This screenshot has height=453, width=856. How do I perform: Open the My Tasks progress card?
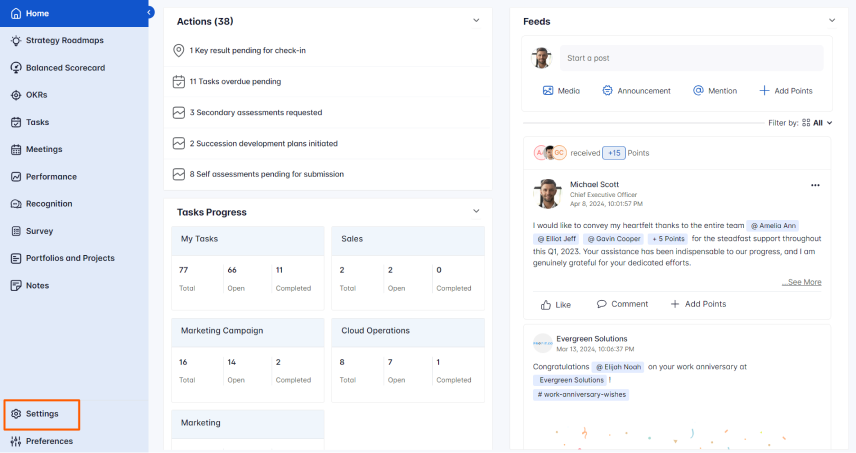point(248,268)
